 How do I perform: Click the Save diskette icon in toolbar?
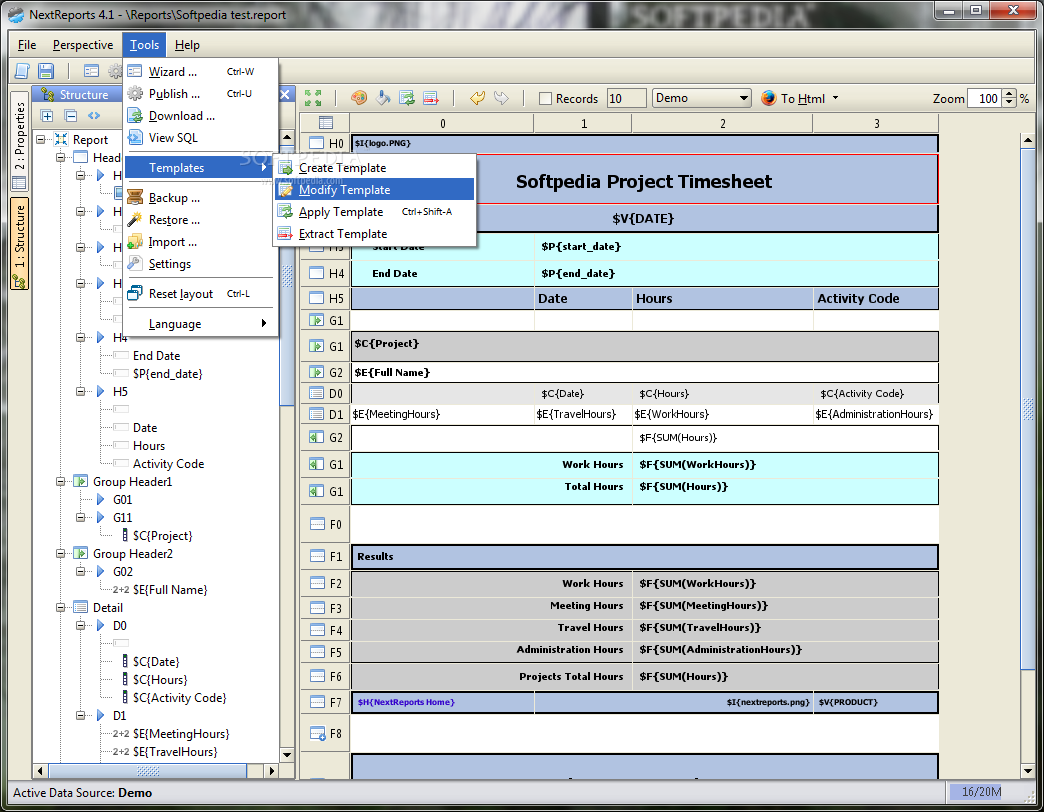point(45,71)
